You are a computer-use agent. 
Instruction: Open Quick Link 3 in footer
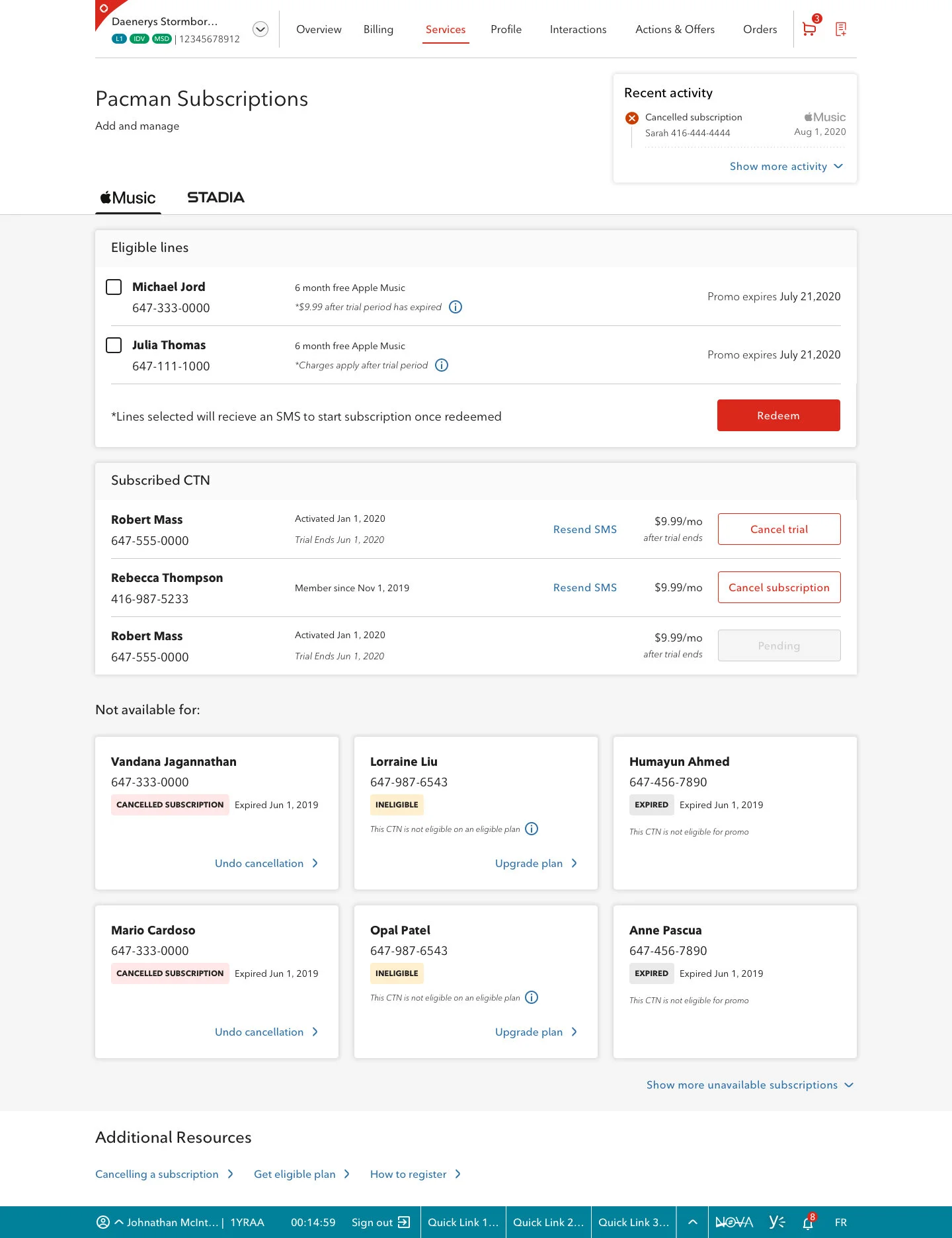(633, 1222)
